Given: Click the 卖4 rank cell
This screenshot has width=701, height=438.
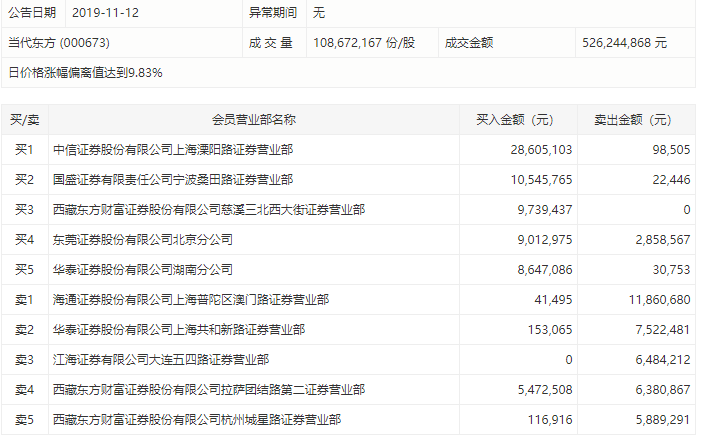Looking at the screenshot, I should [24, 390].
